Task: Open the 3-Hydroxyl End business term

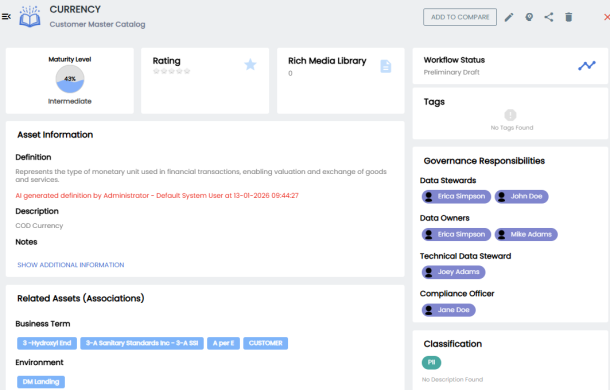Action: coord(47,343)
